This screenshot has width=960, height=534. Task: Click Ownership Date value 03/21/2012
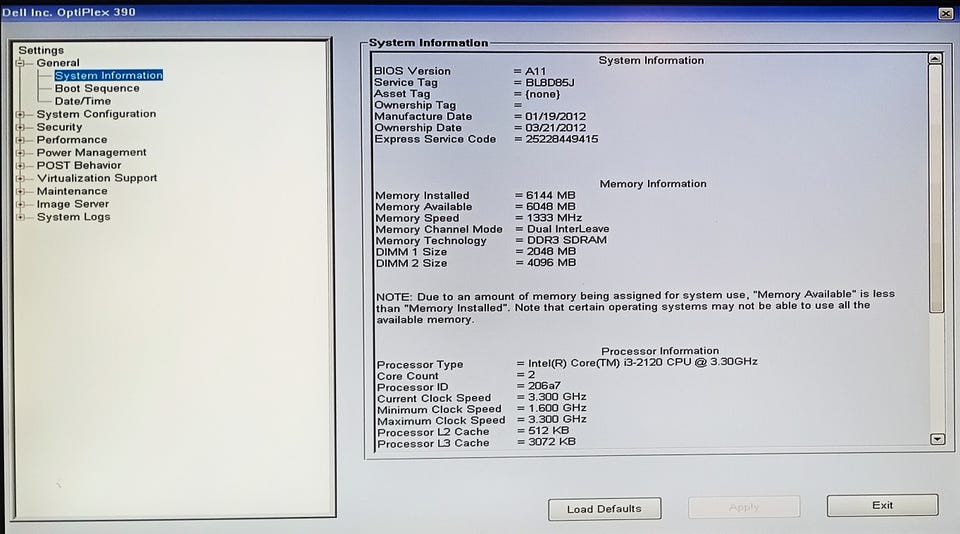coord(555,128)
